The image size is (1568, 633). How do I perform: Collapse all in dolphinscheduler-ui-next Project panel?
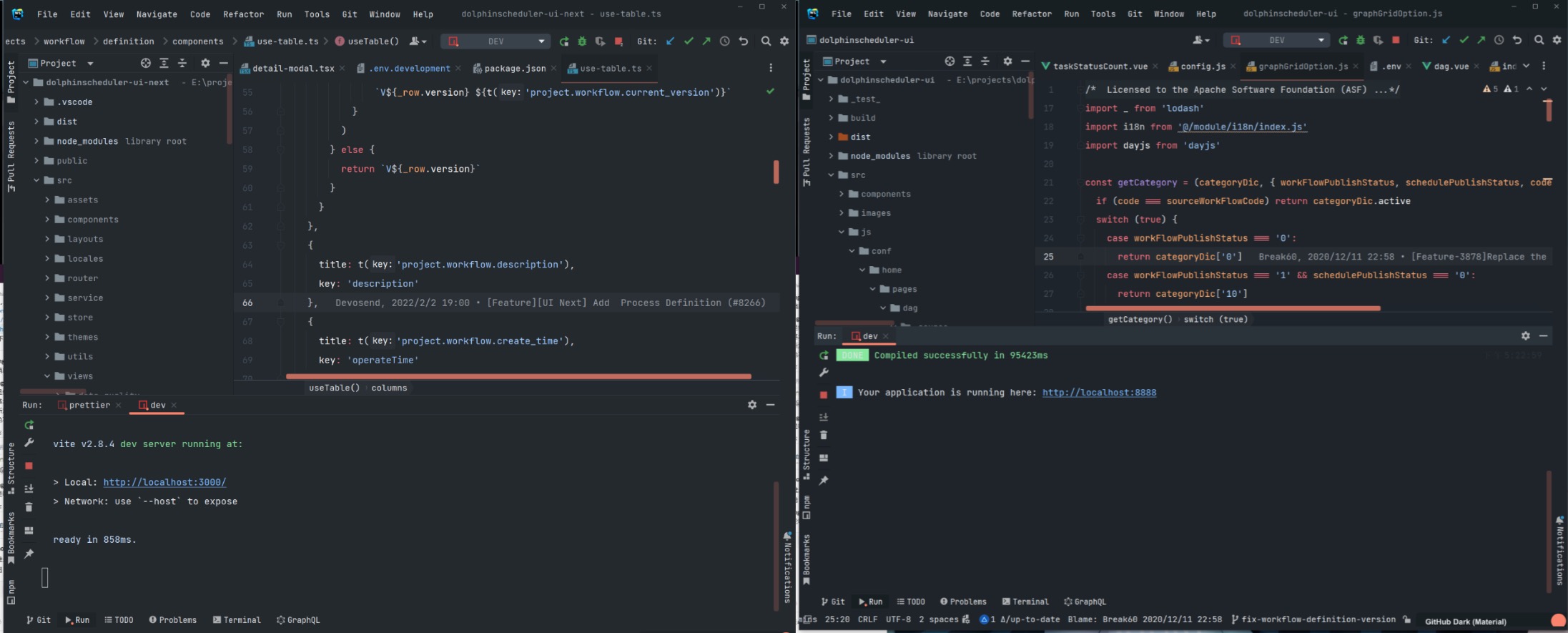tap(182, 64)
